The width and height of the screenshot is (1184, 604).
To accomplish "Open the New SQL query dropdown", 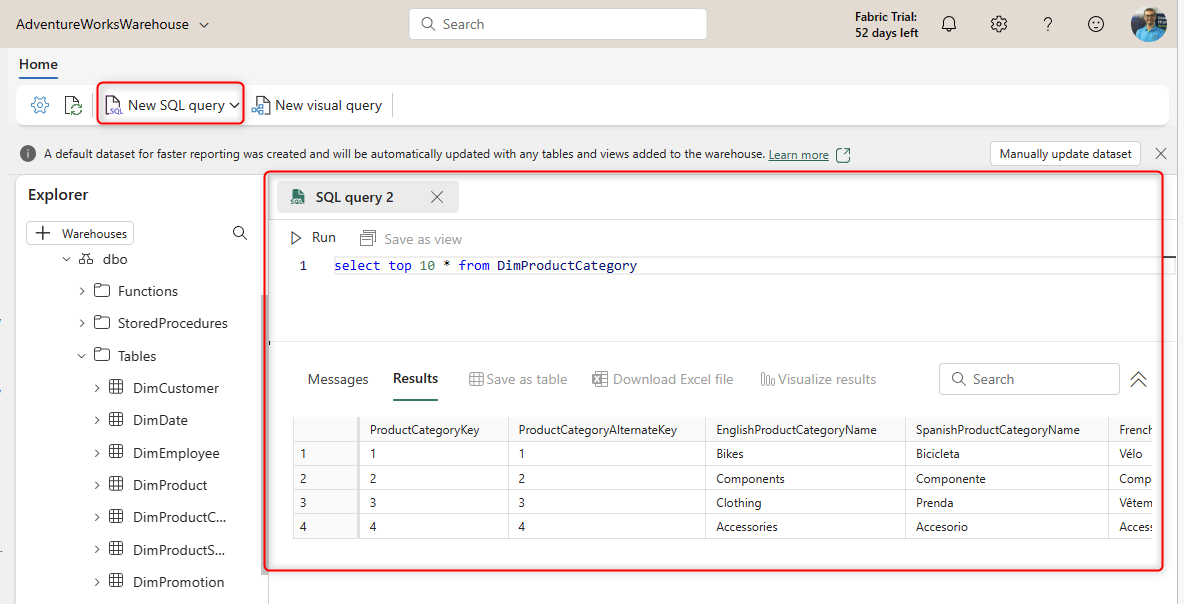I will [x=234, y=105].
